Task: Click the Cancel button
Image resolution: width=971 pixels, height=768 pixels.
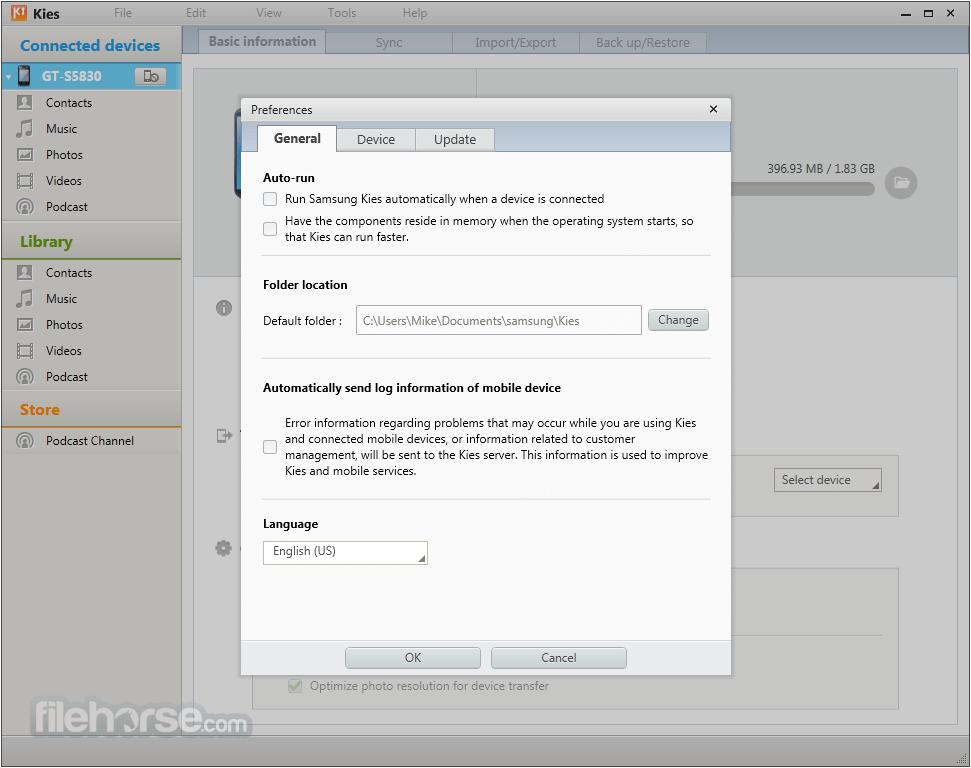Action: [x=559, y=658]
